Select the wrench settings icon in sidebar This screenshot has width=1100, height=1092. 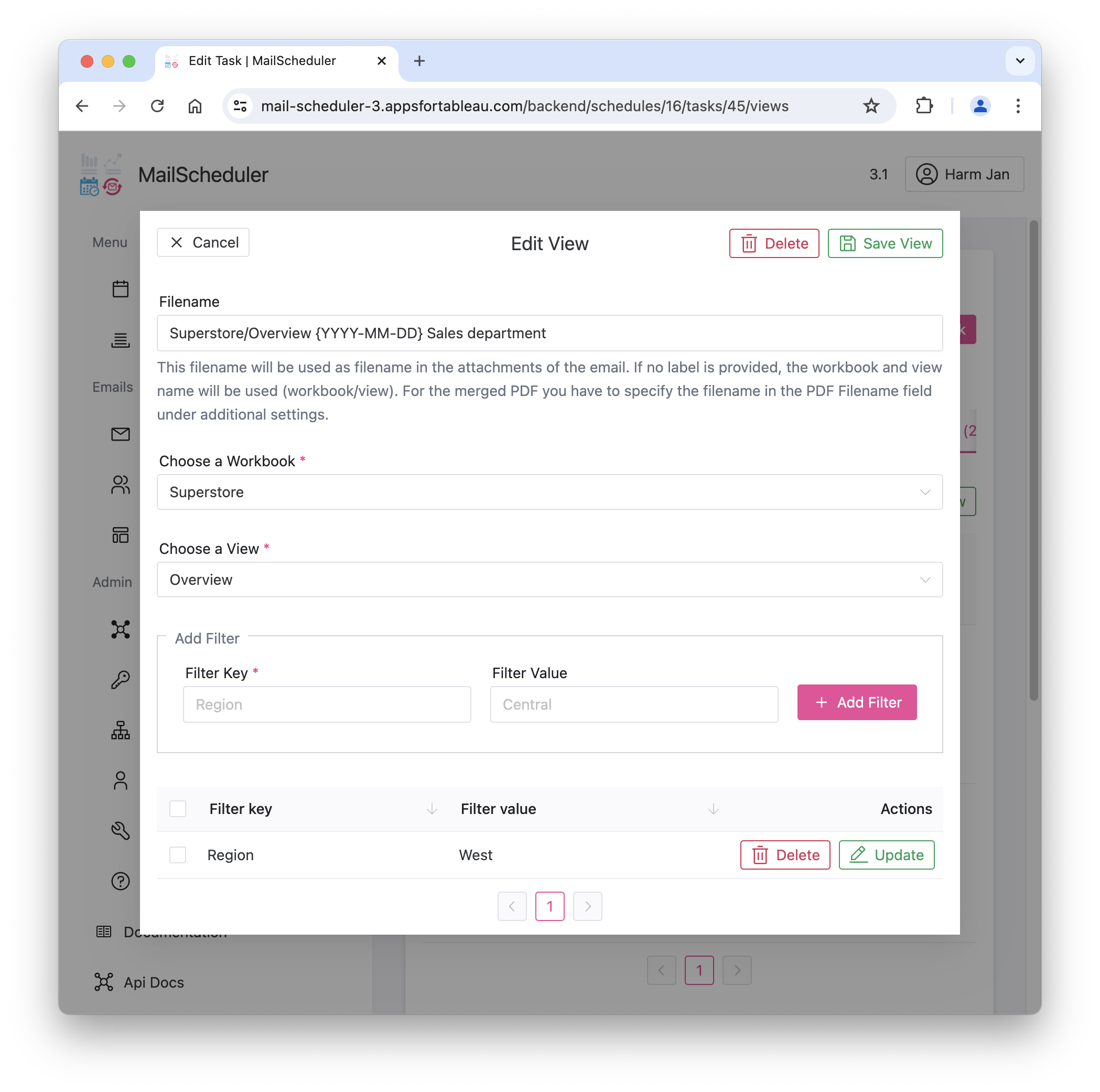pos(120,830)
